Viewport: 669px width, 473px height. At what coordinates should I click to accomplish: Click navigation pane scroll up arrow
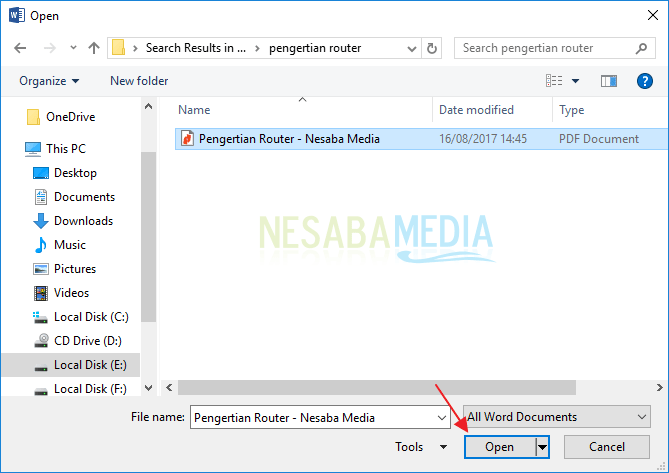(x=148, y=106)
